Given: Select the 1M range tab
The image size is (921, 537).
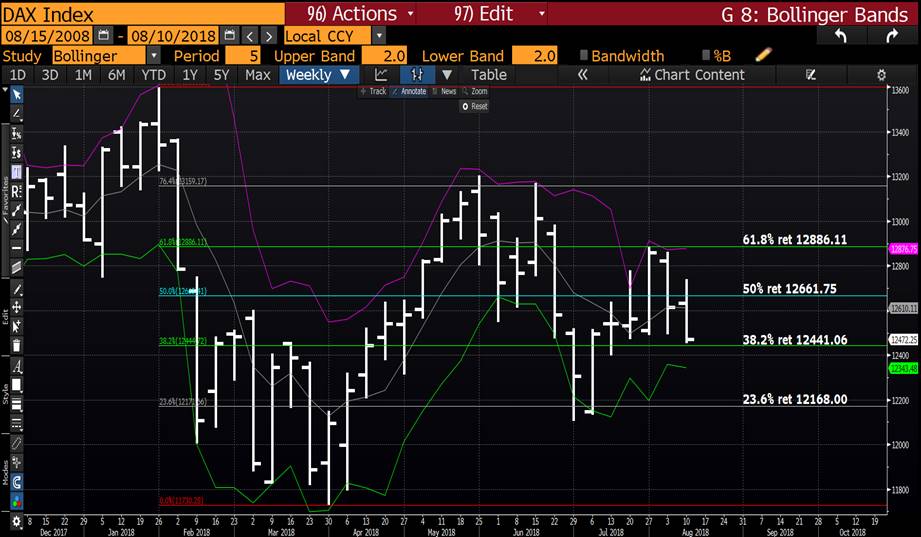Looking at the screenshot, I should [x=83, y=75].
